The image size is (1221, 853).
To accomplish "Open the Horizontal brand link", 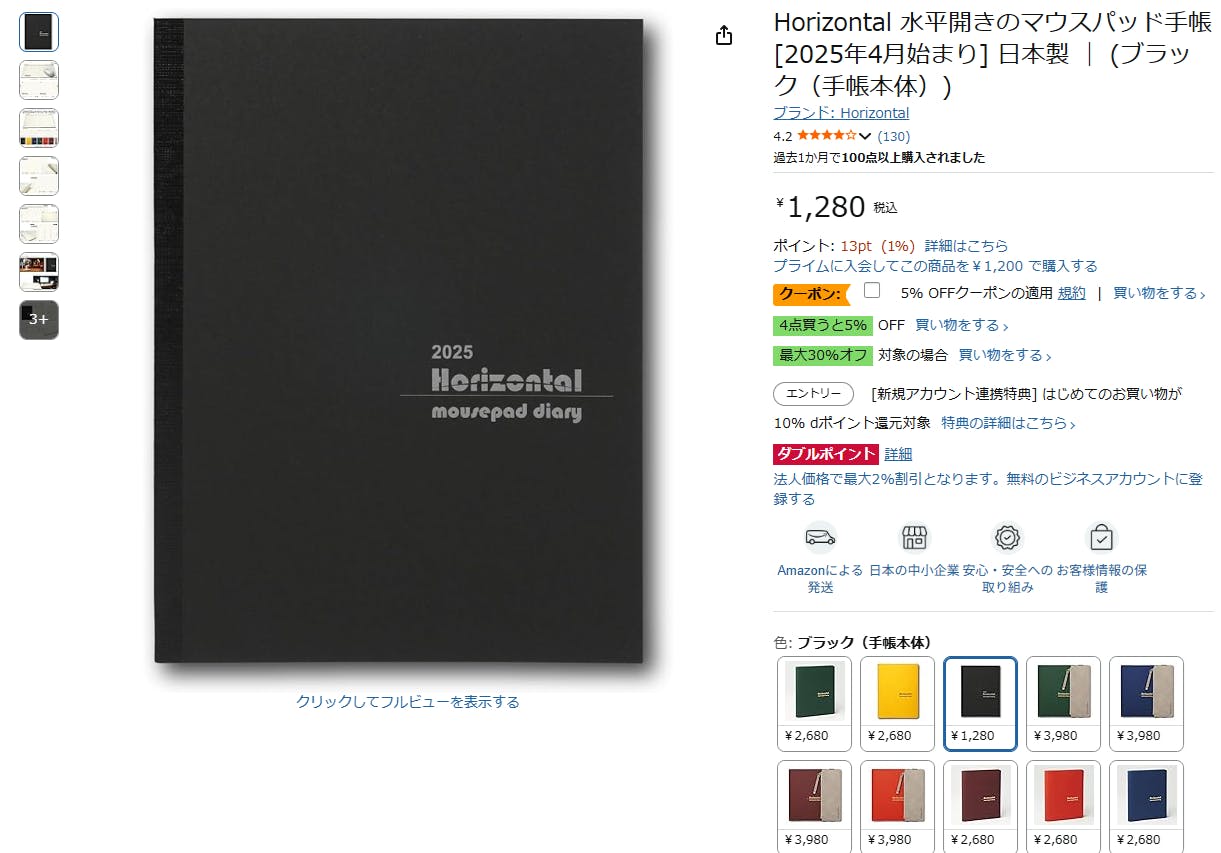I will (x=841, y=113).
